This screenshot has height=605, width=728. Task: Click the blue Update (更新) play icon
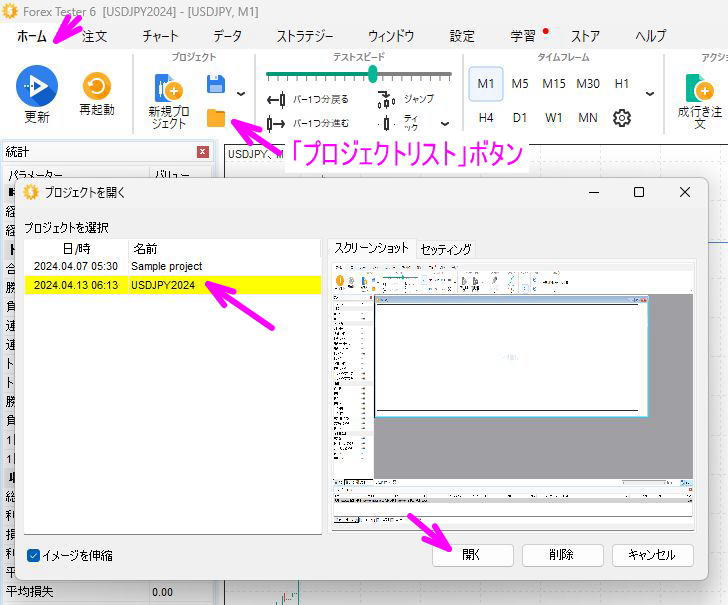37,86
